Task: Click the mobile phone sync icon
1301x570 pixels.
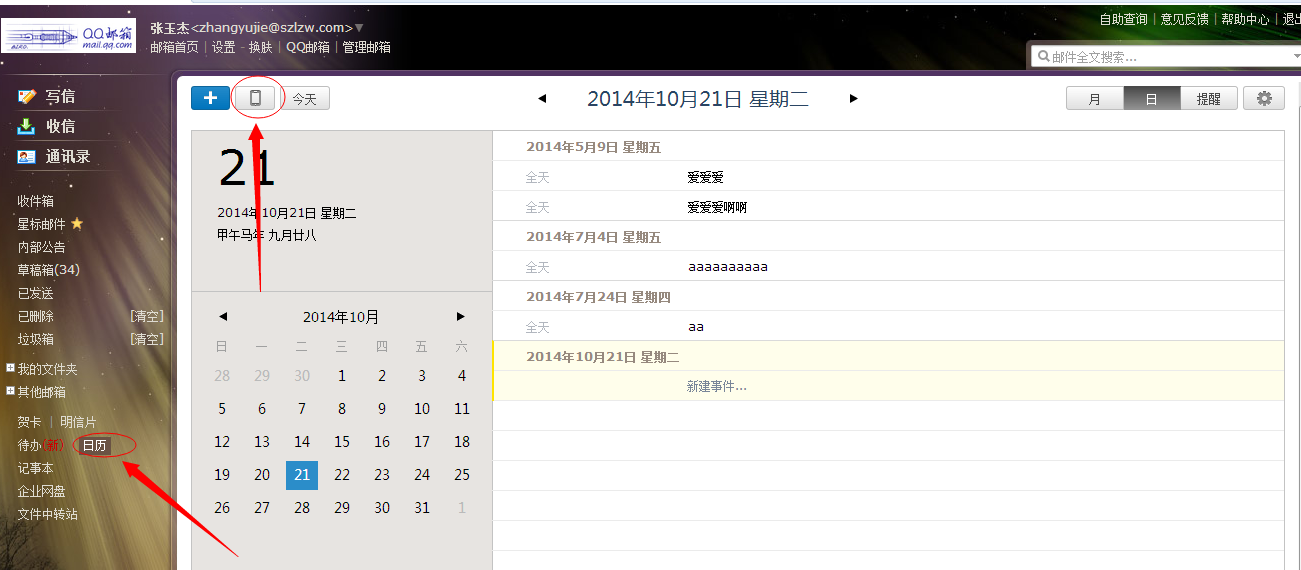Action: point(255,98)
